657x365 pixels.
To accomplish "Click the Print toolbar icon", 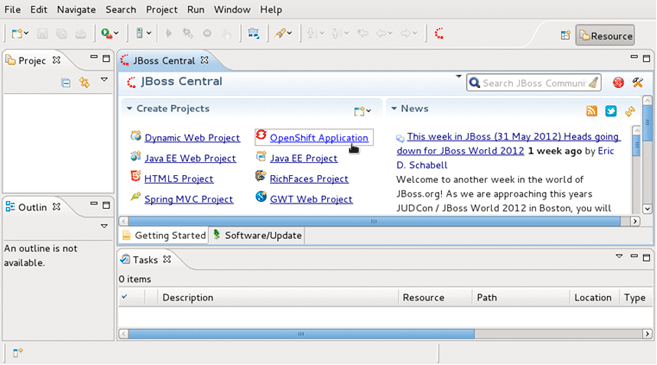I will point(80,33).
